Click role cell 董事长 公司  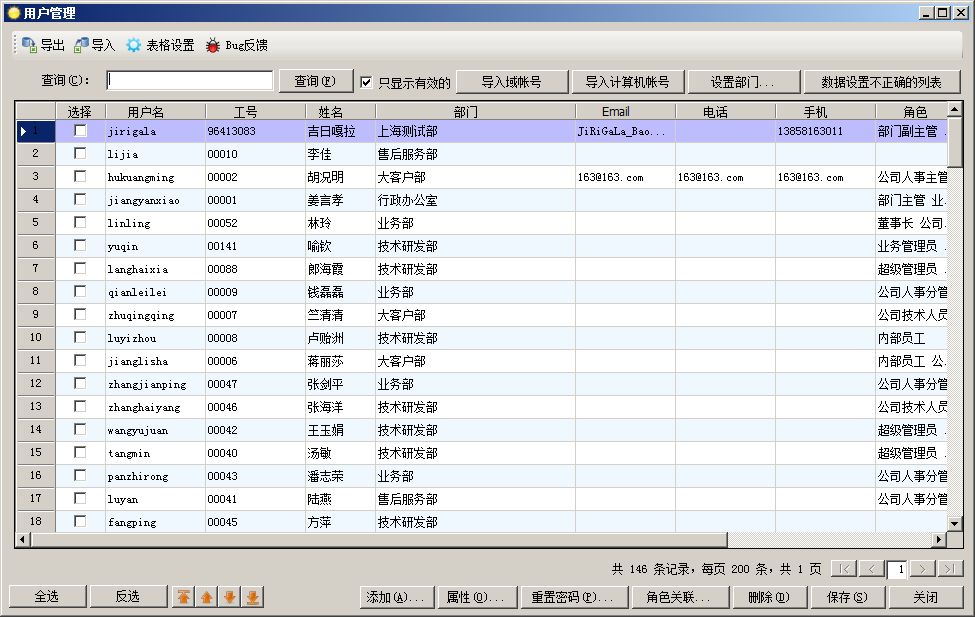pyautogui.click(x=912, y=223)
